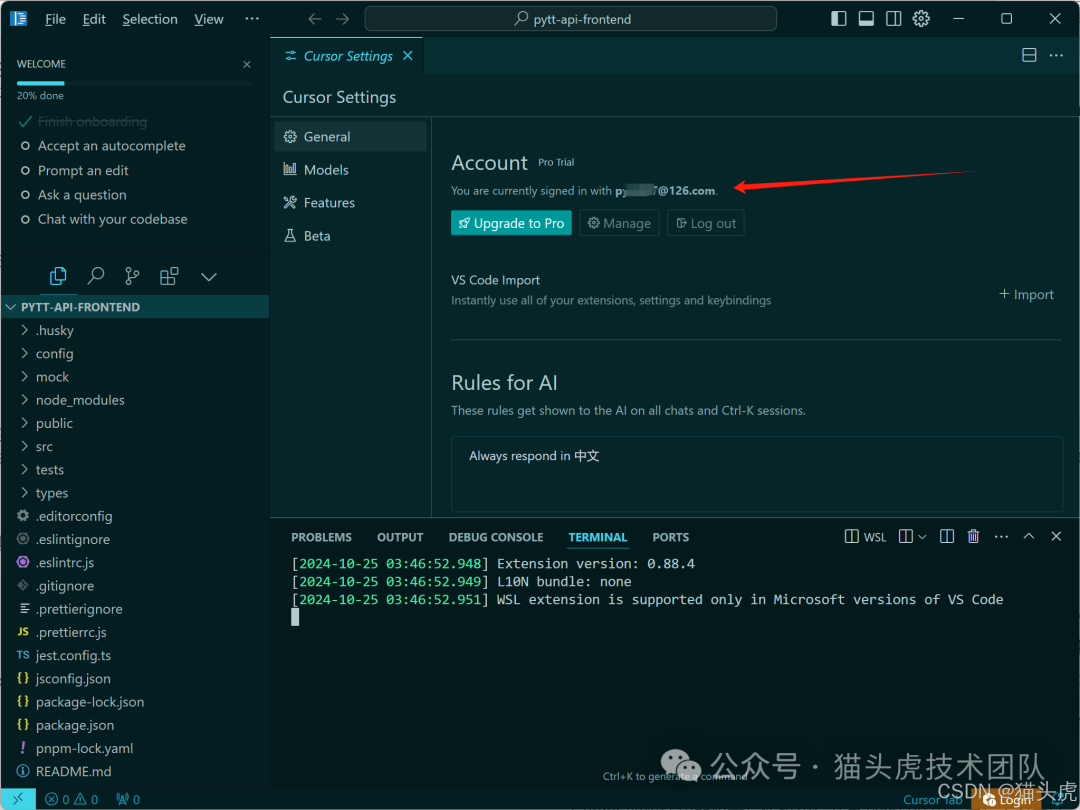Screen dimensions: 1080x810
Task: Click the Manage account button
Action: tap(619, 223)
